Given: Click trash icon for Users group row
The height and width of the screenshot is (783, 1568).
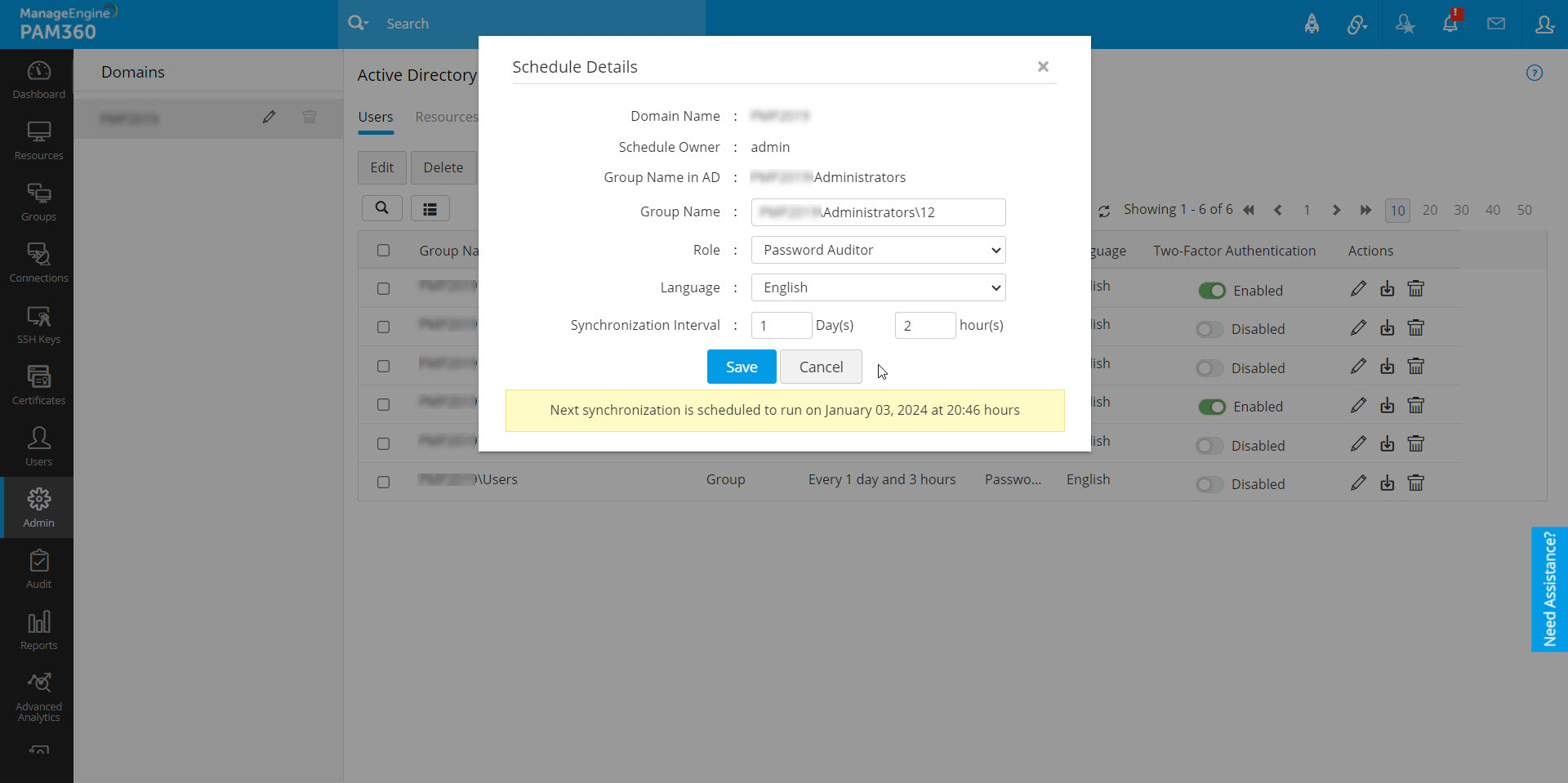Looking at the screenshot, I should 1416,483.
